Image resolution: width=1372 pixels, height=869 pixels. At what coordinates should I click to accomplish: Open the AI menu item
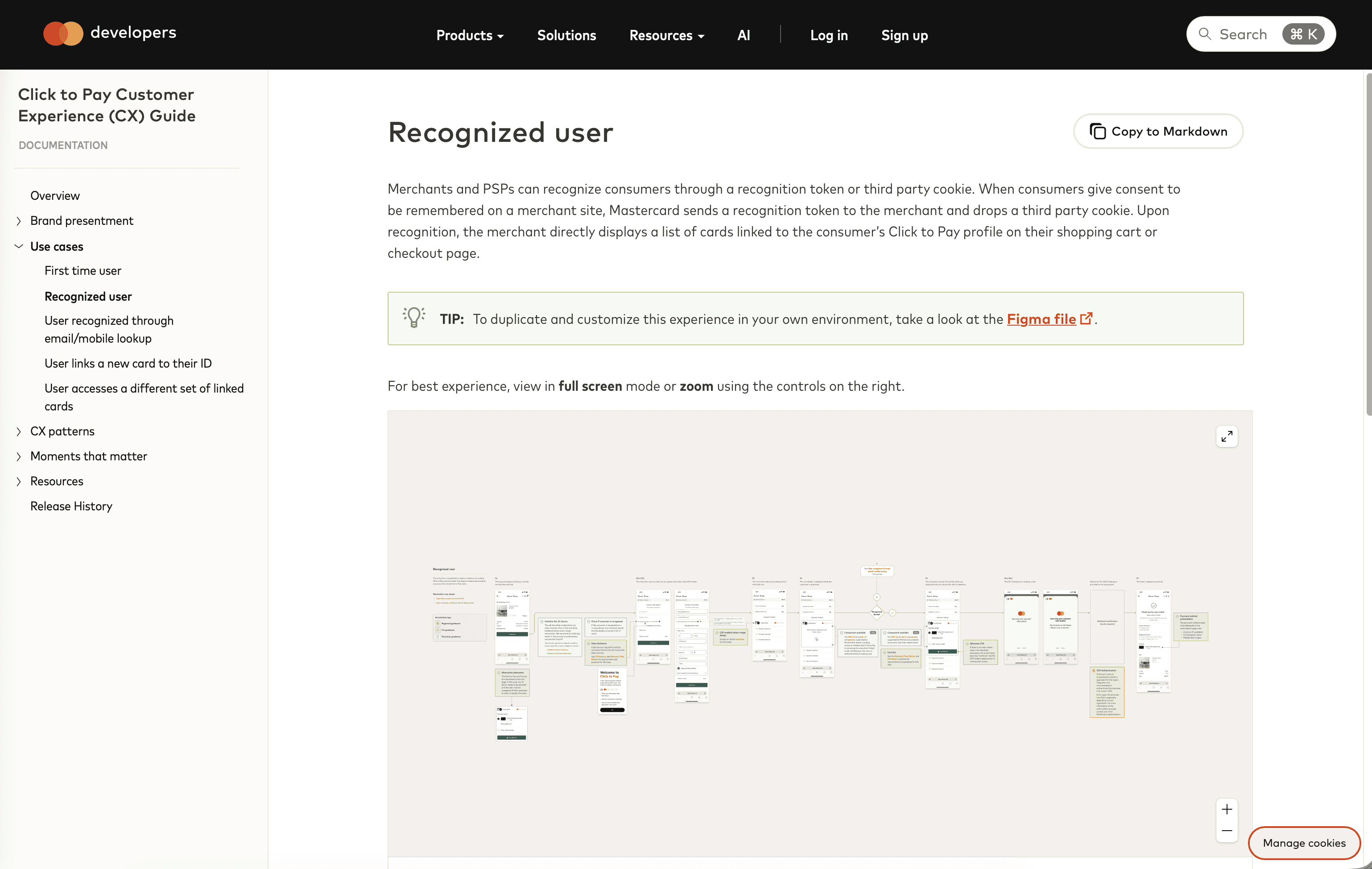point(743,35)
